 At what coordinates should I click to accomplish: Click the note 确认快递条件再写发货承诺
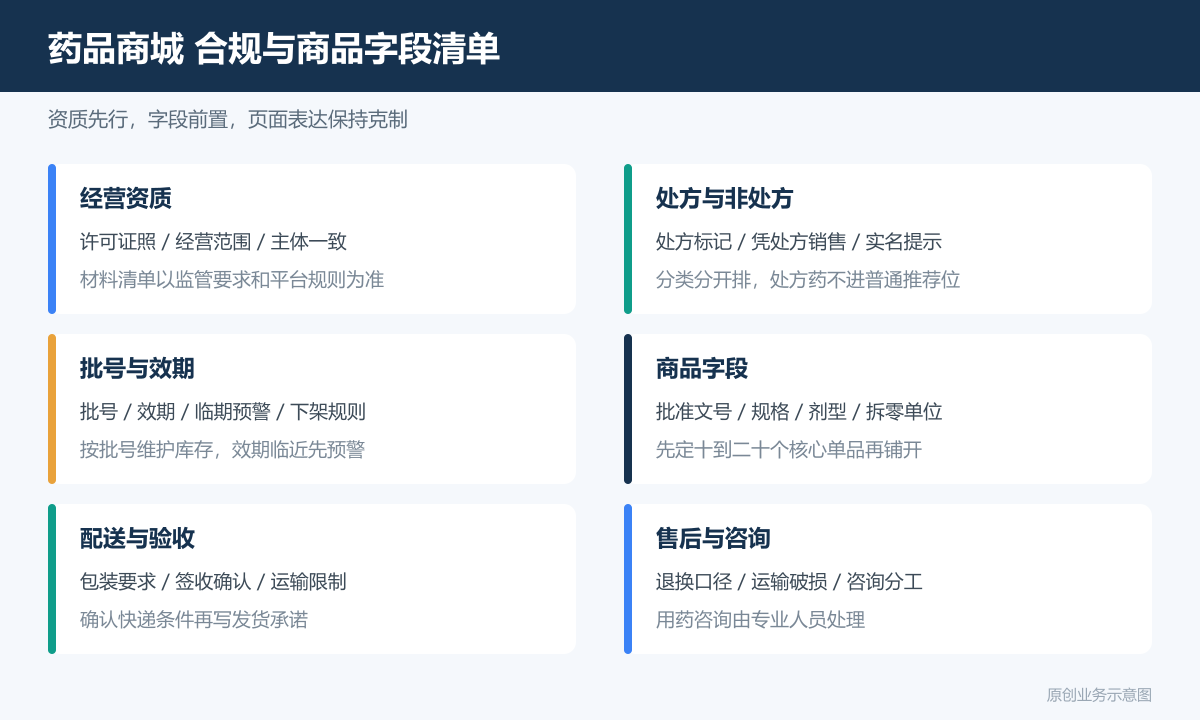click(194, 619)
